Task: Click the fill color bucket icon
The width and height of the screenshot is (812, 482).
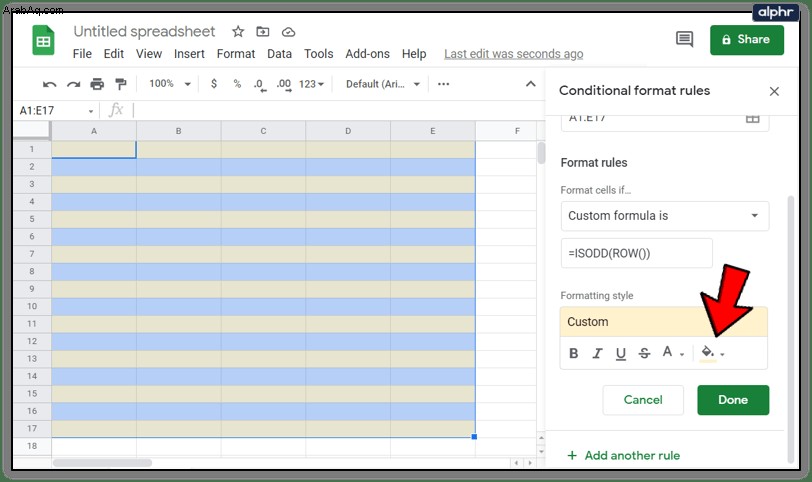Action: coord(708,353)
